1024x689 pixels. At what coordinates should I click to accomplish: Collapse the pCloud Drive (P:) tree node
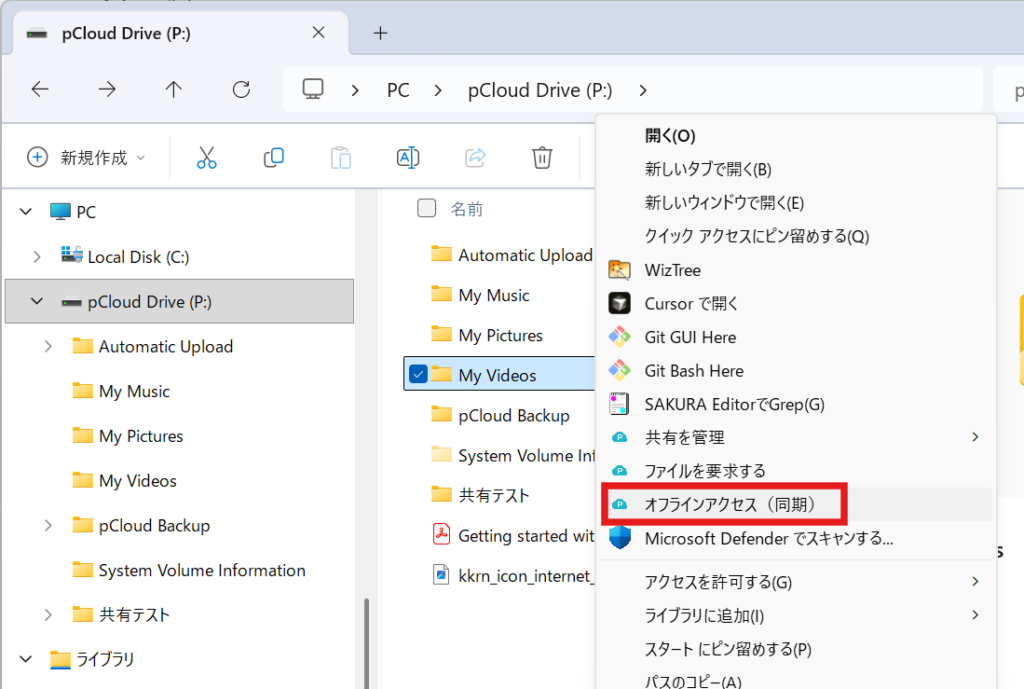[37, 302]
